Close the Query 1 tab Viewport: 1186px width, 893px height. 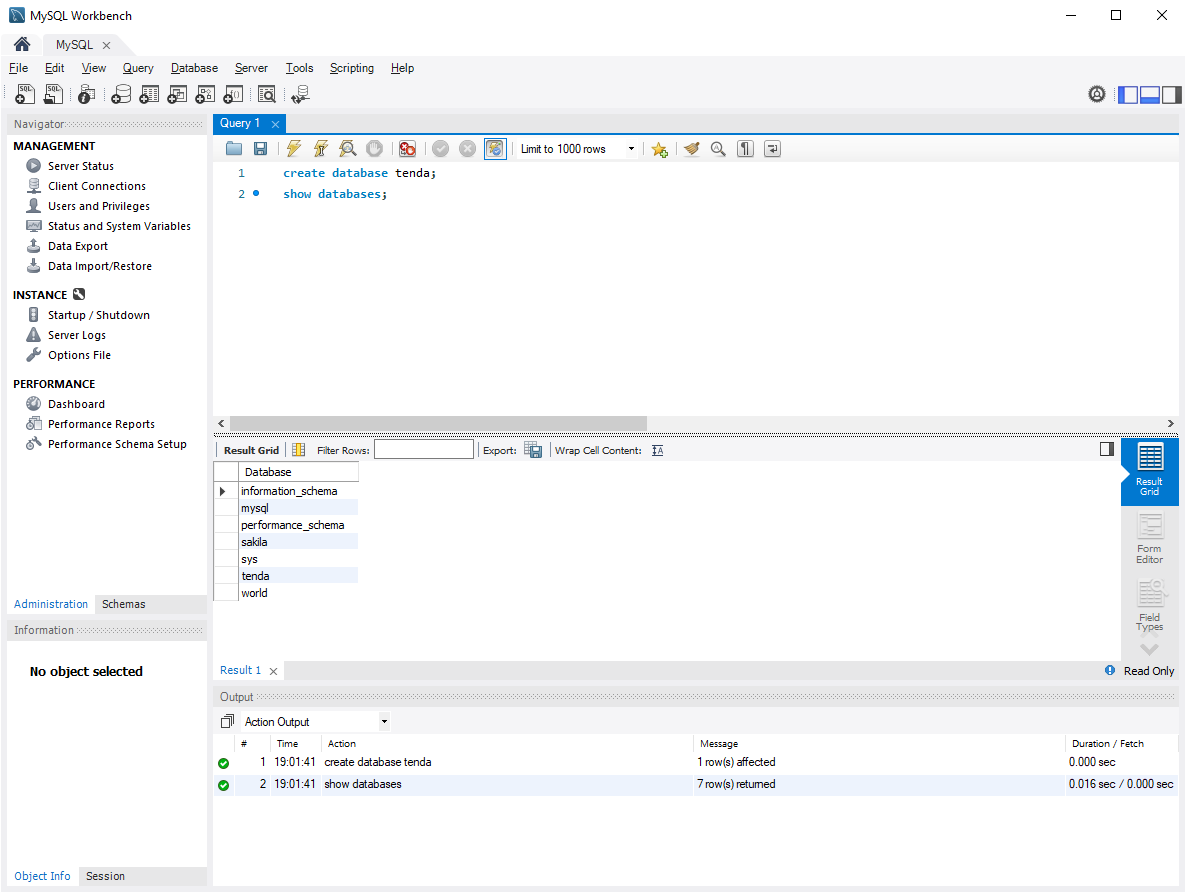275,124
